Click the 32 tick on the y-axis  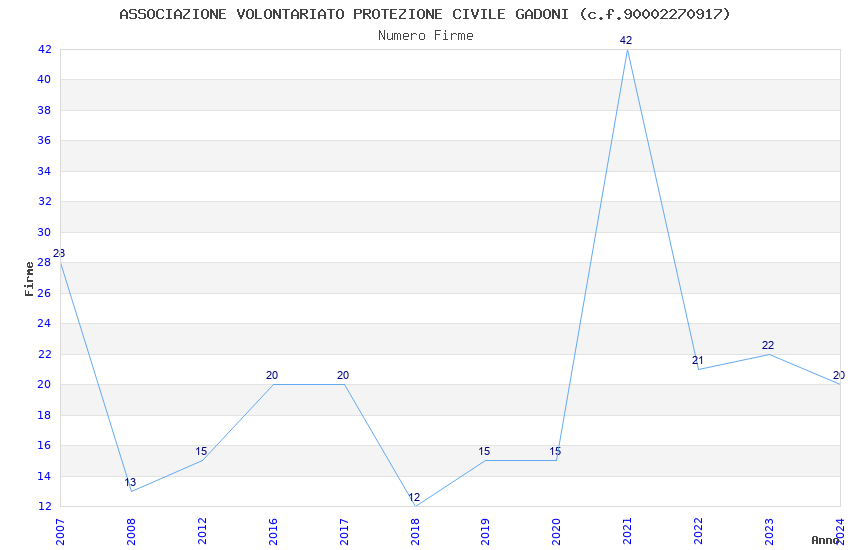point(44,202)
